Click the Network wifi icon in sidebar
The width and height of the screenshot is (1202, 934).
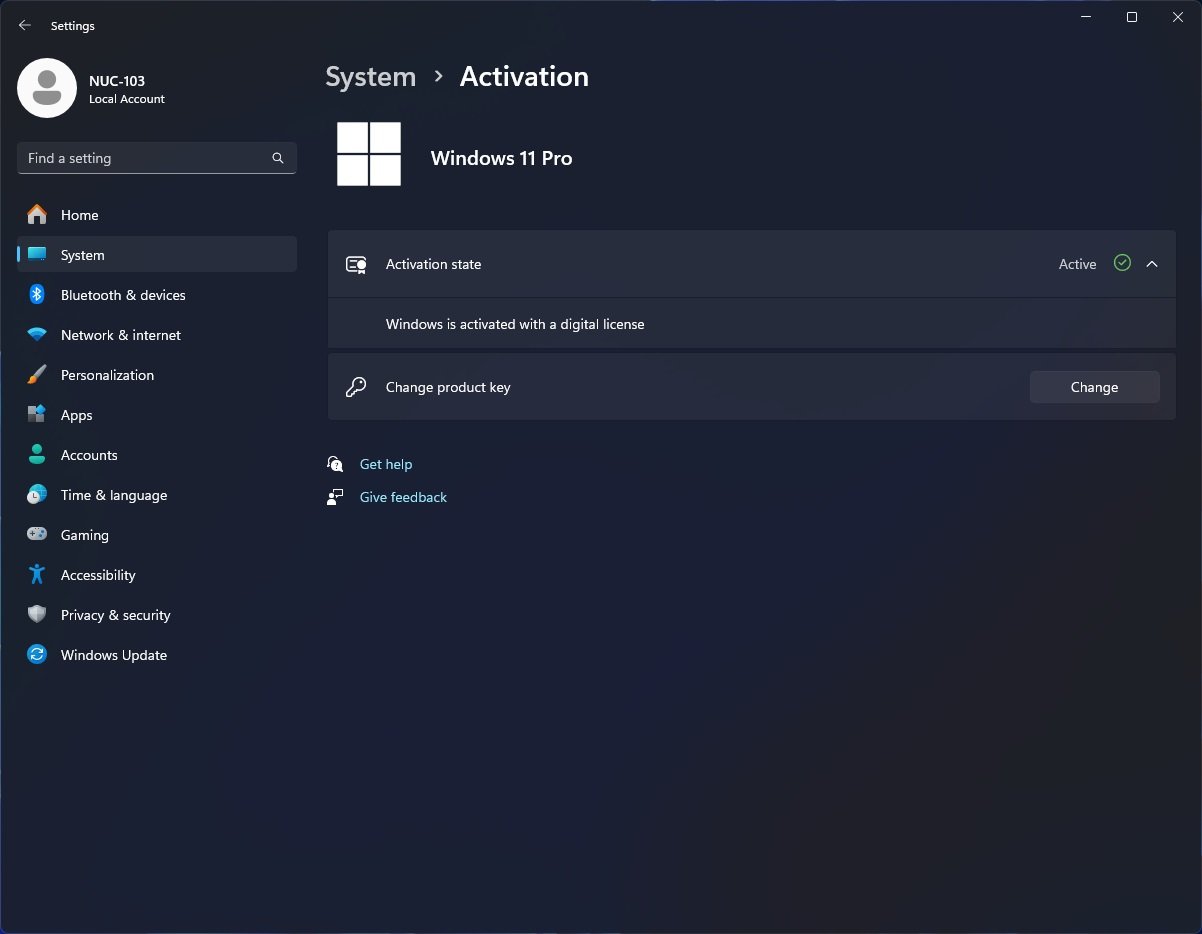point(37,335)
